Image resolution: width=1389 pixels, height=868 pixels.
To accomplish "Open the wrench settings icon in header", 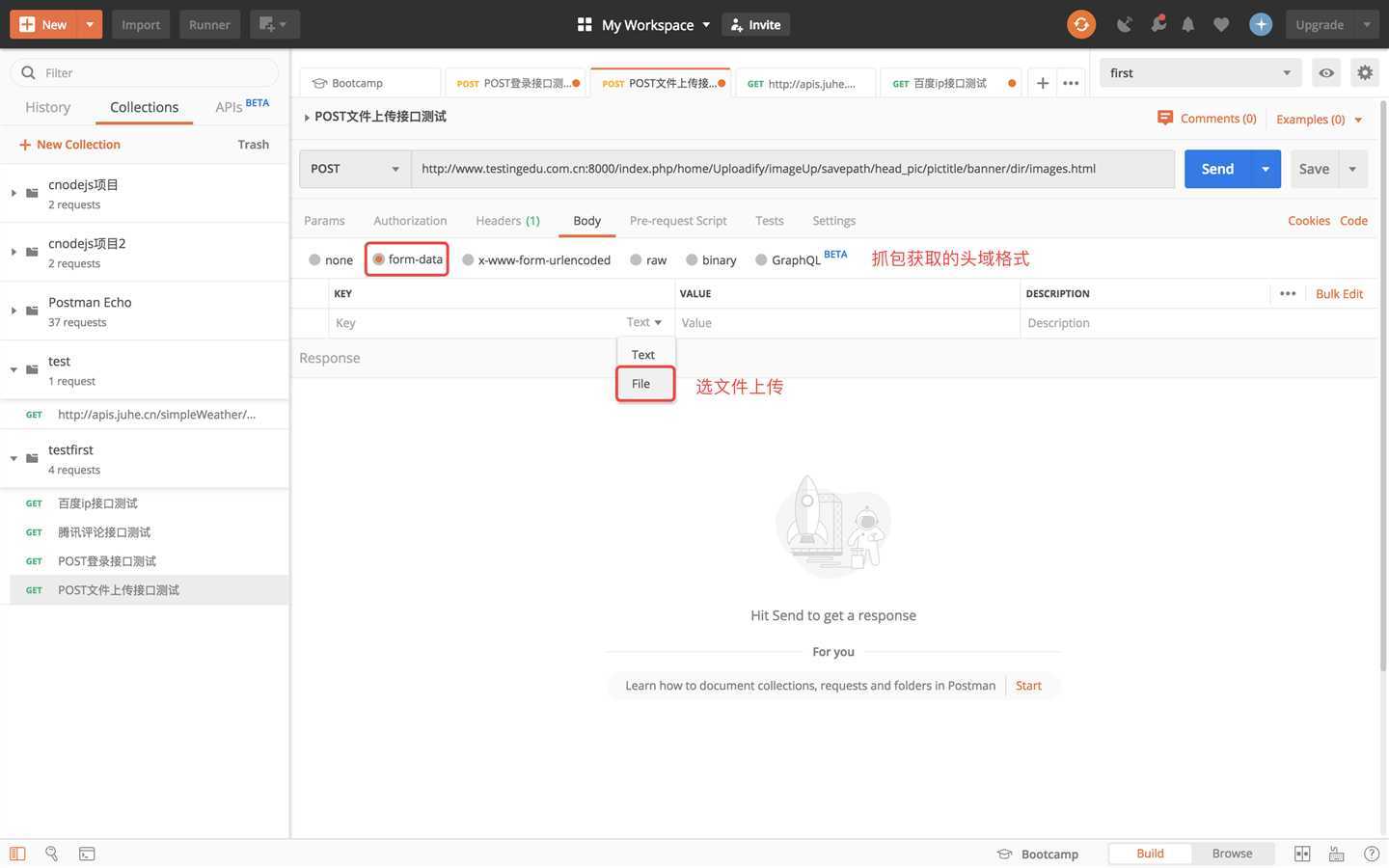I will point(1157,24).
